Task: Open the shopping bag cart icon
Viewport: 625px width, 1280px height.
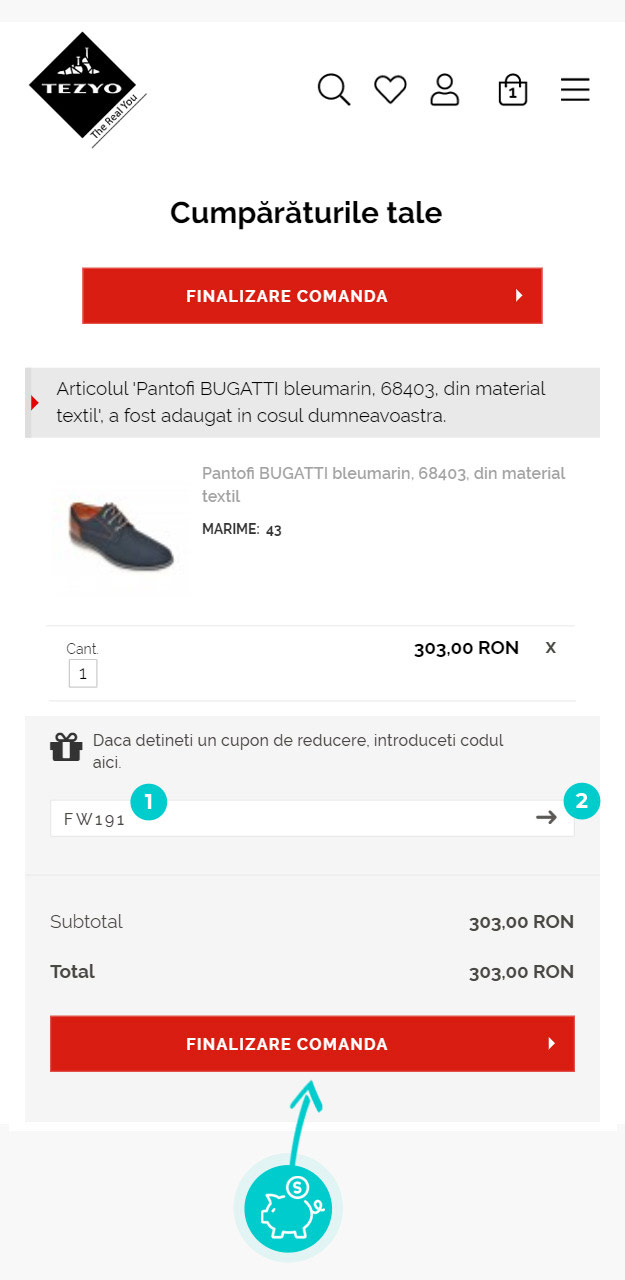Action: point(512,90)
